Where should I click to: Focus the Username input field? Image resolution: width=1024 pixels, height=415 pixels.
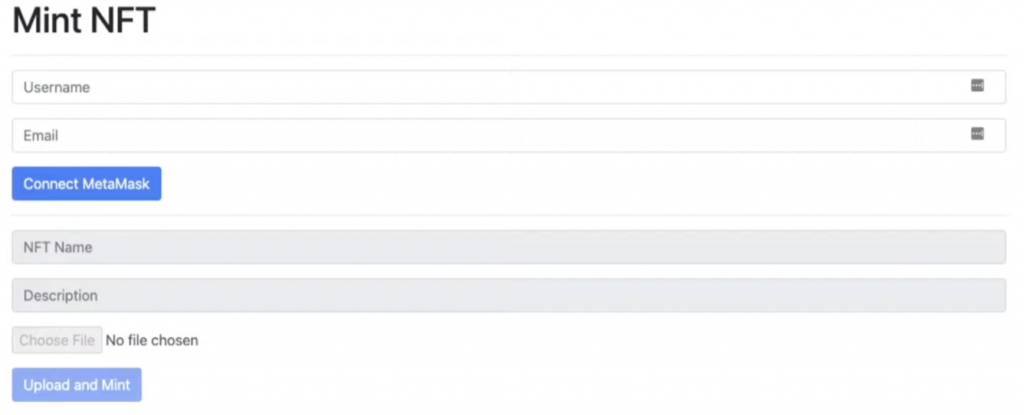click(x=509, y=87)
